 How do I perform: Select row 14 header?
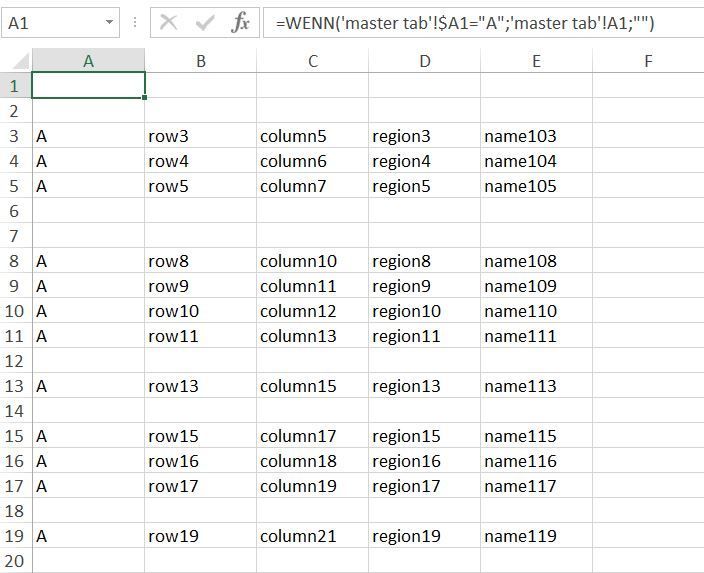point(16,410)
